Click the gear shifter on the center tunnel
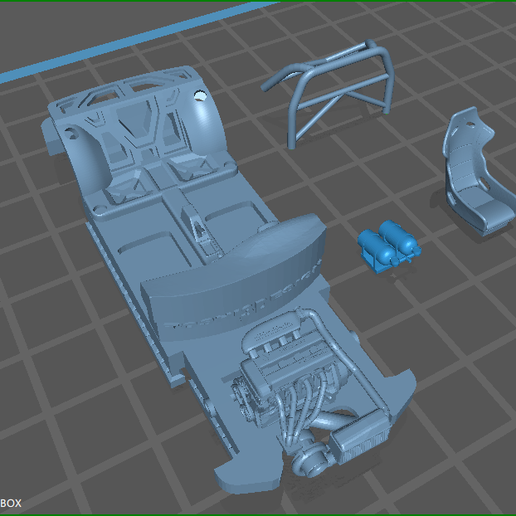The height and width of the screenshot is (516, 516). [x=200, y=230]
